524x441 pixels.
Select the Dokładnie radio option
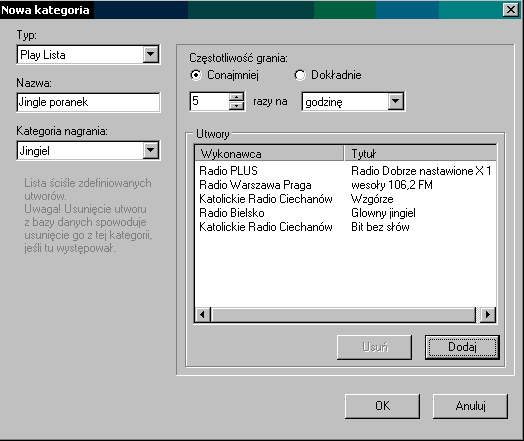click(x=300, y=75)
